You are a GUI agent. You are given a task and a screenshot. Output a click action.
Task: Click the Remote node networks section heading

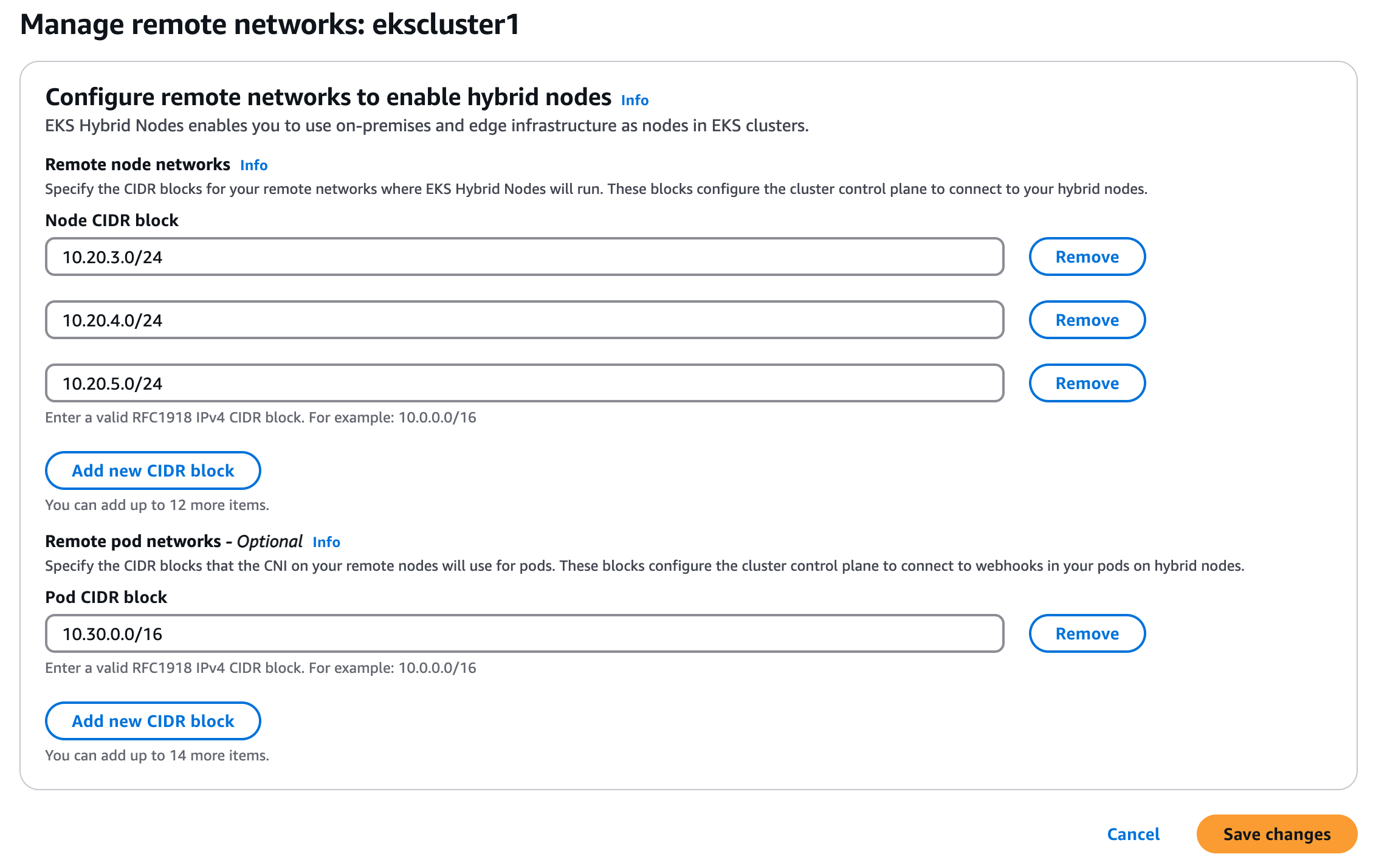coord(138,165)
